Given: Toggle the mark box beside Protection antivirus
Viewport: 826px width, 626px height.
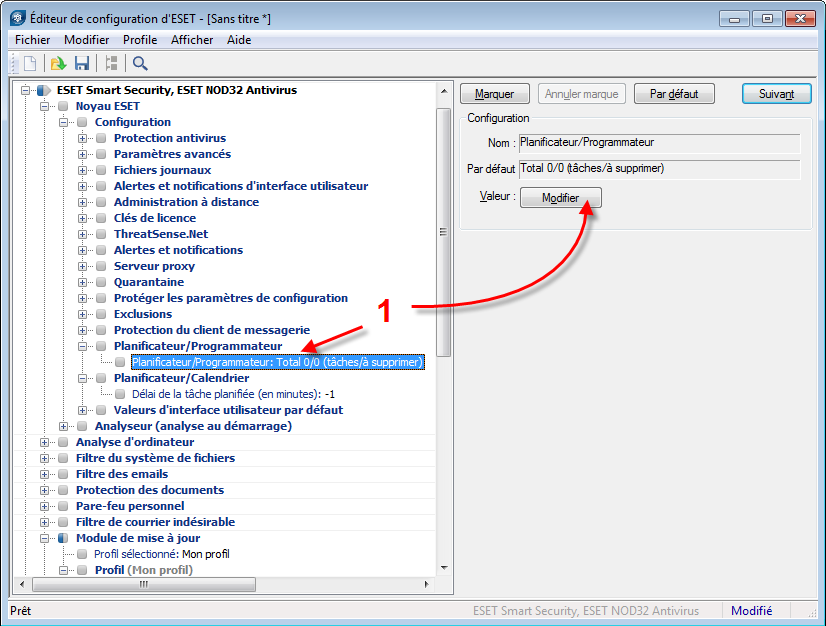Looking at the screenshot, I should (x=101, y=138).
